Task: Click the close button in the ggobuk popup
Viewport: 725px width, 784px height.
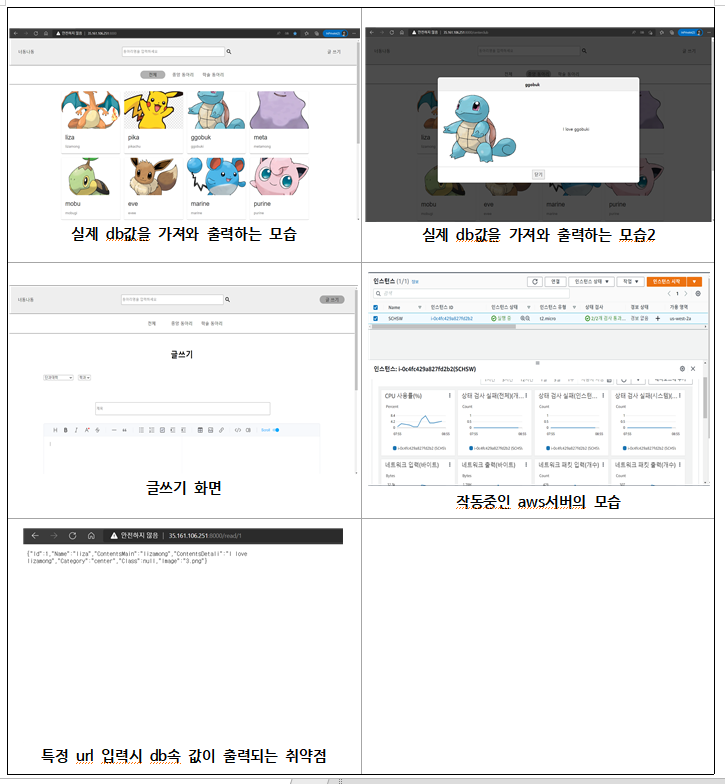Action: (x=538, y=174)
